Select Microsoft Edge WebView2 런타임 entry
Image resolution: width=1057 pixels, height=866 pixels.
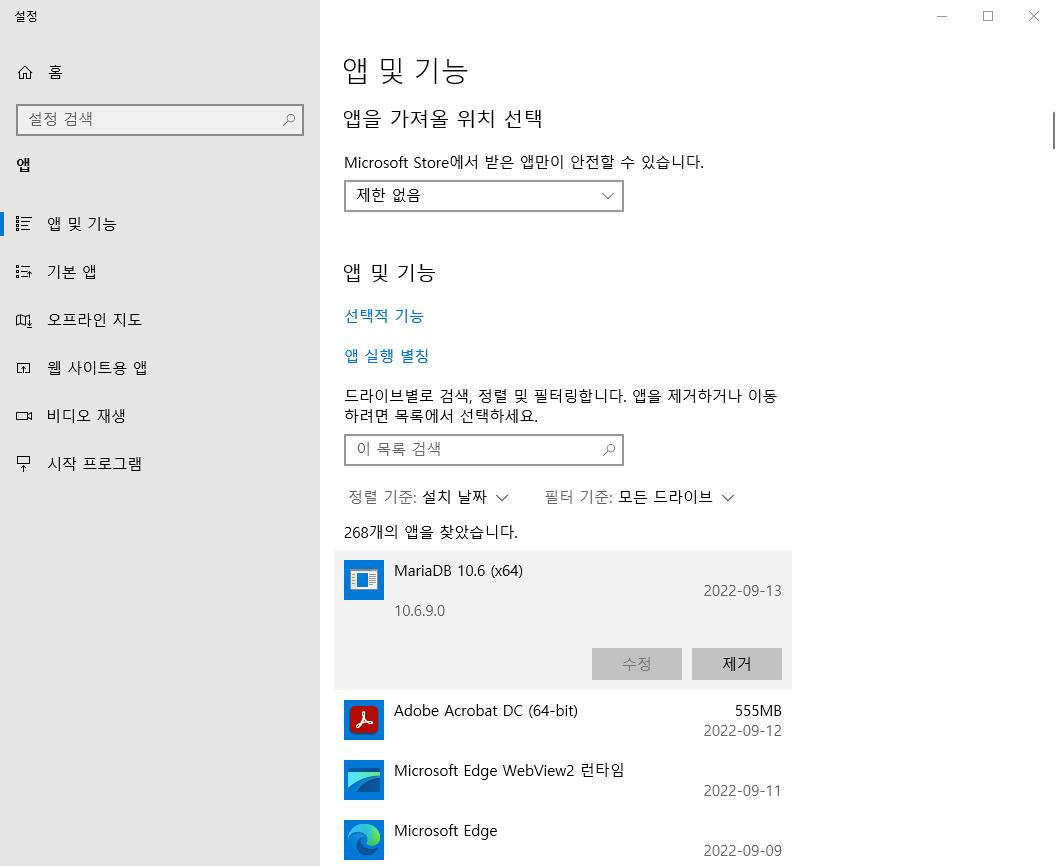point(563,780)
